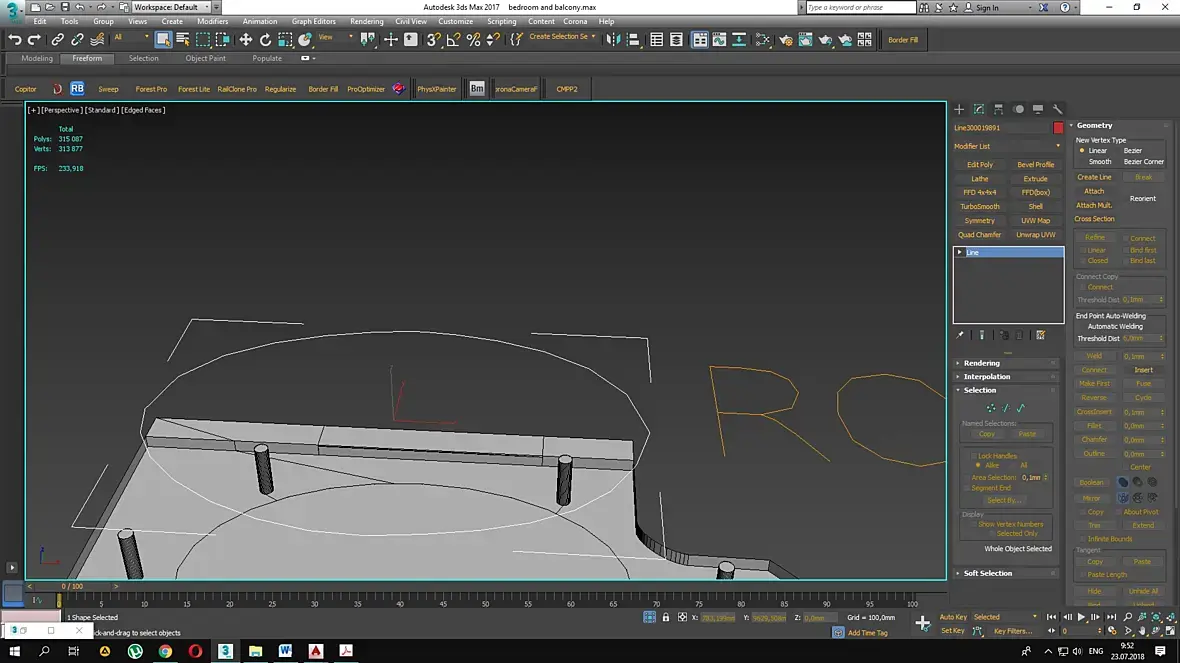
Task: Open the Modifier List dropdown
Action: point(1007,146)
